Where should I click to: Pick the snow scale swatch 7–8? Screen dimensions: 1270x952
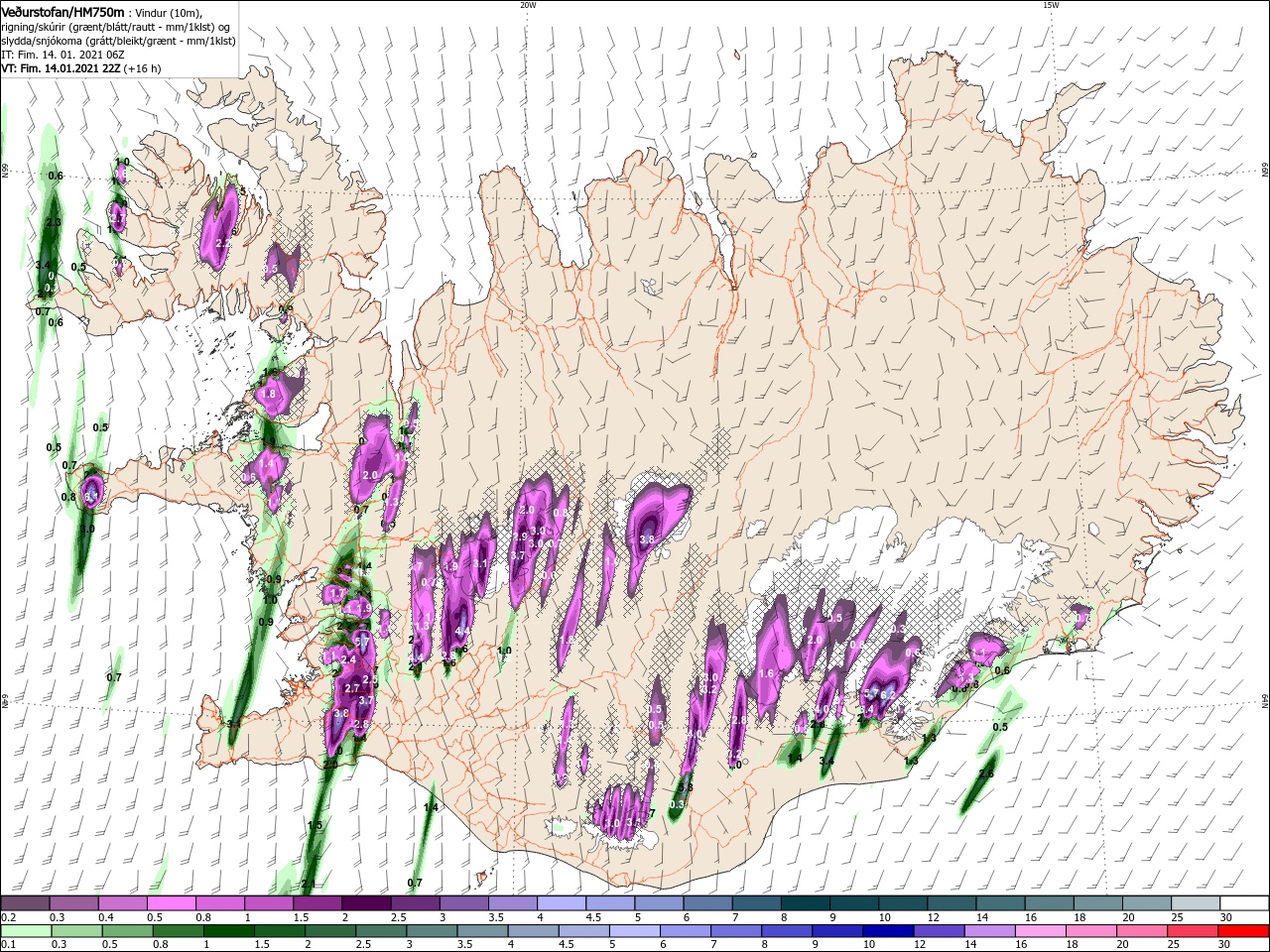click(x=757, y=903)
